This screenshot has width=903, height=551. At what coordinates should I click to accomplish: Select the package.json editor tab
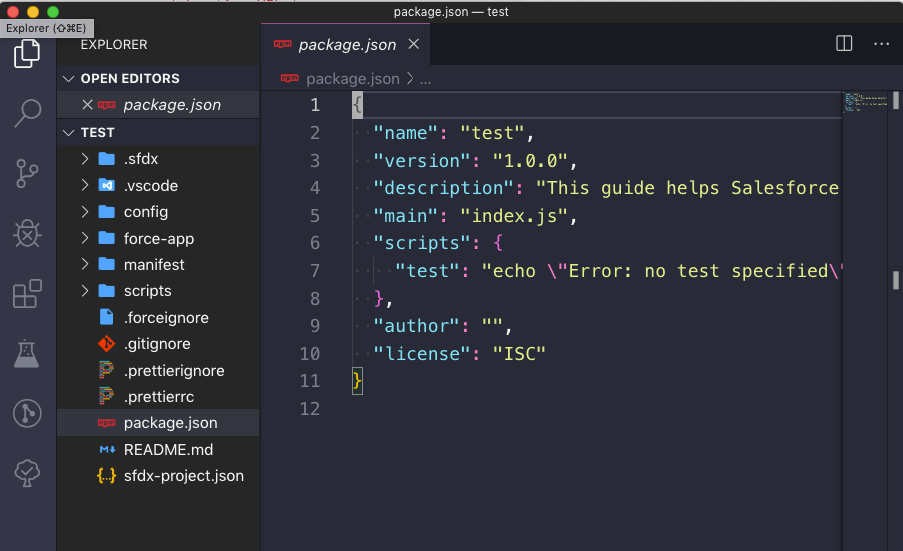(346, 44)
